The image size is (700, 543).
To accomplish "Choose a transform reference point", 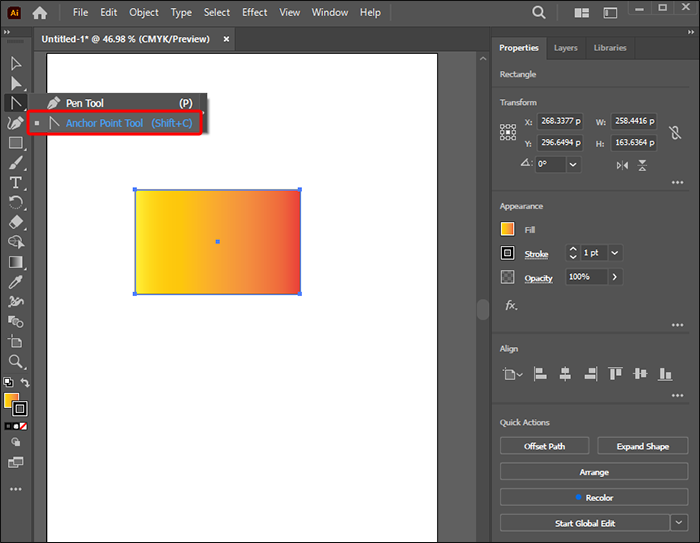I will tap(508, 131).
